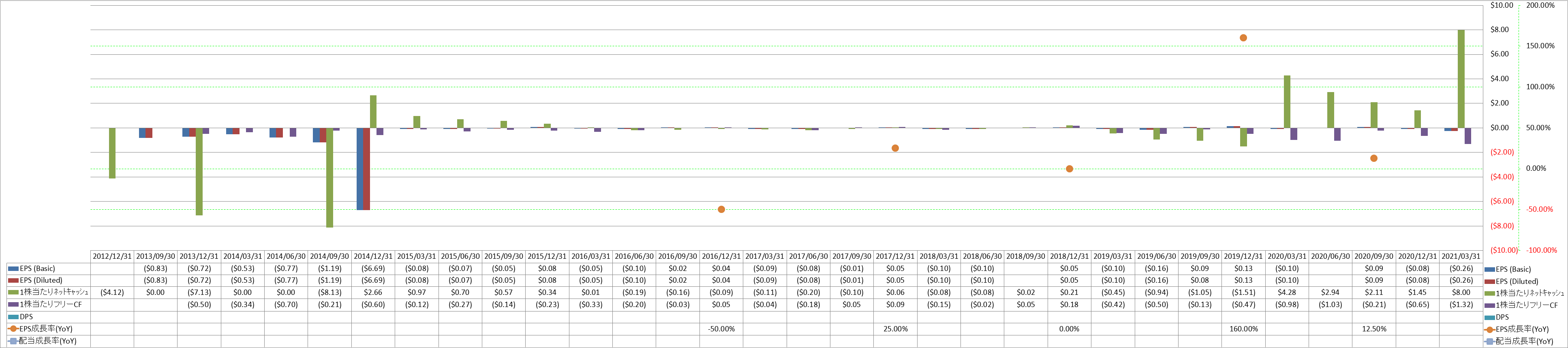Select the 2016/12/31 date column header
The width and height of the screenshot is (1568, 348).
[x=721, y=257]
